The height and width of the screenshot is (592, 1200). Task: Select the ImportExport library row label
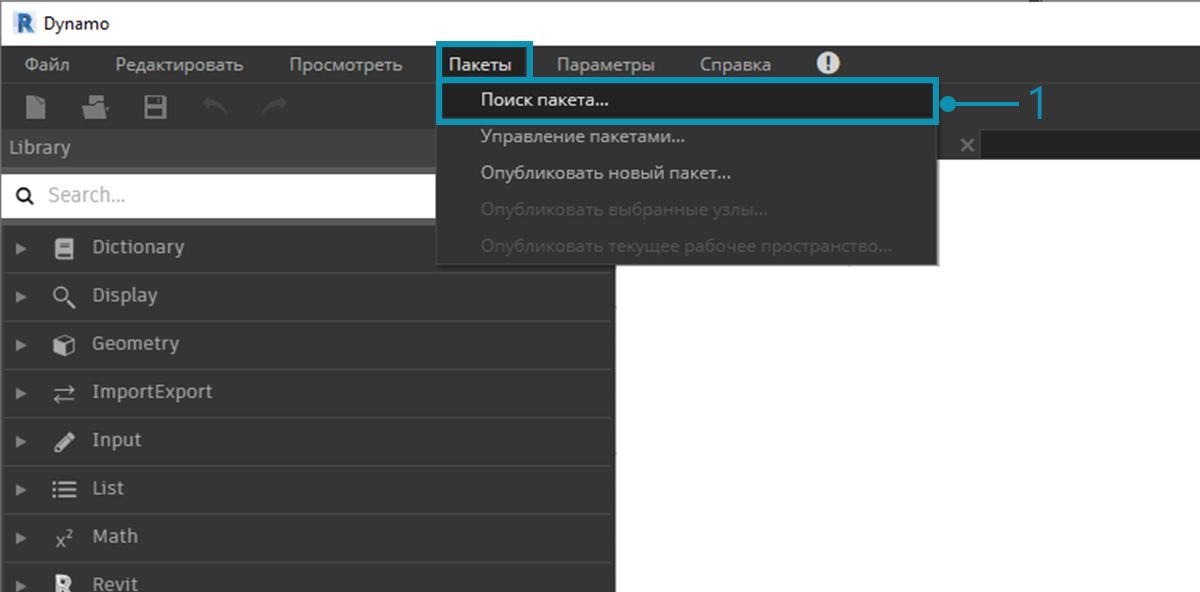(x=152, y=392)
